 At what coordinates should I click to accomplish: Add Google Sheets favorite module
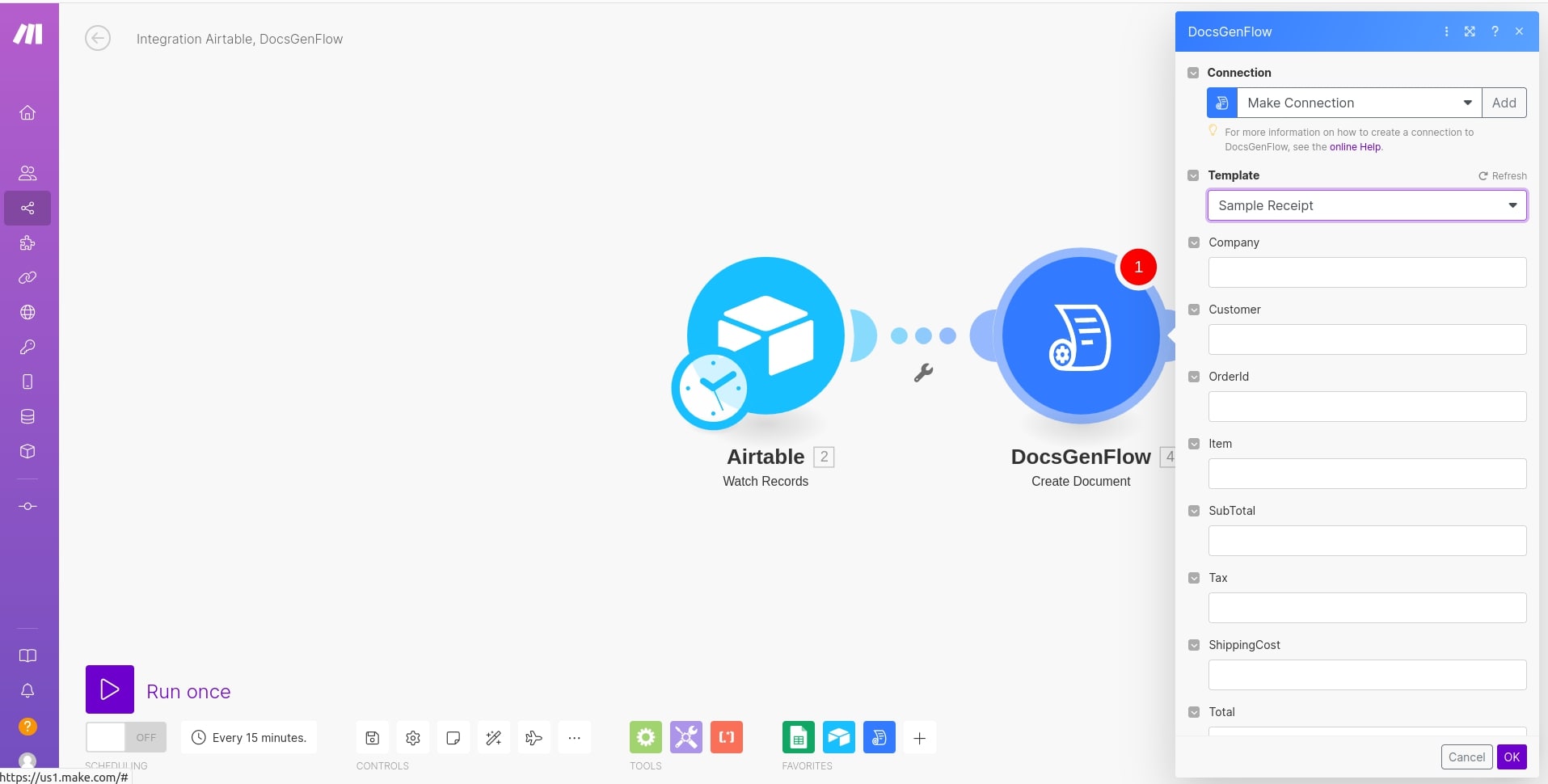799,737
